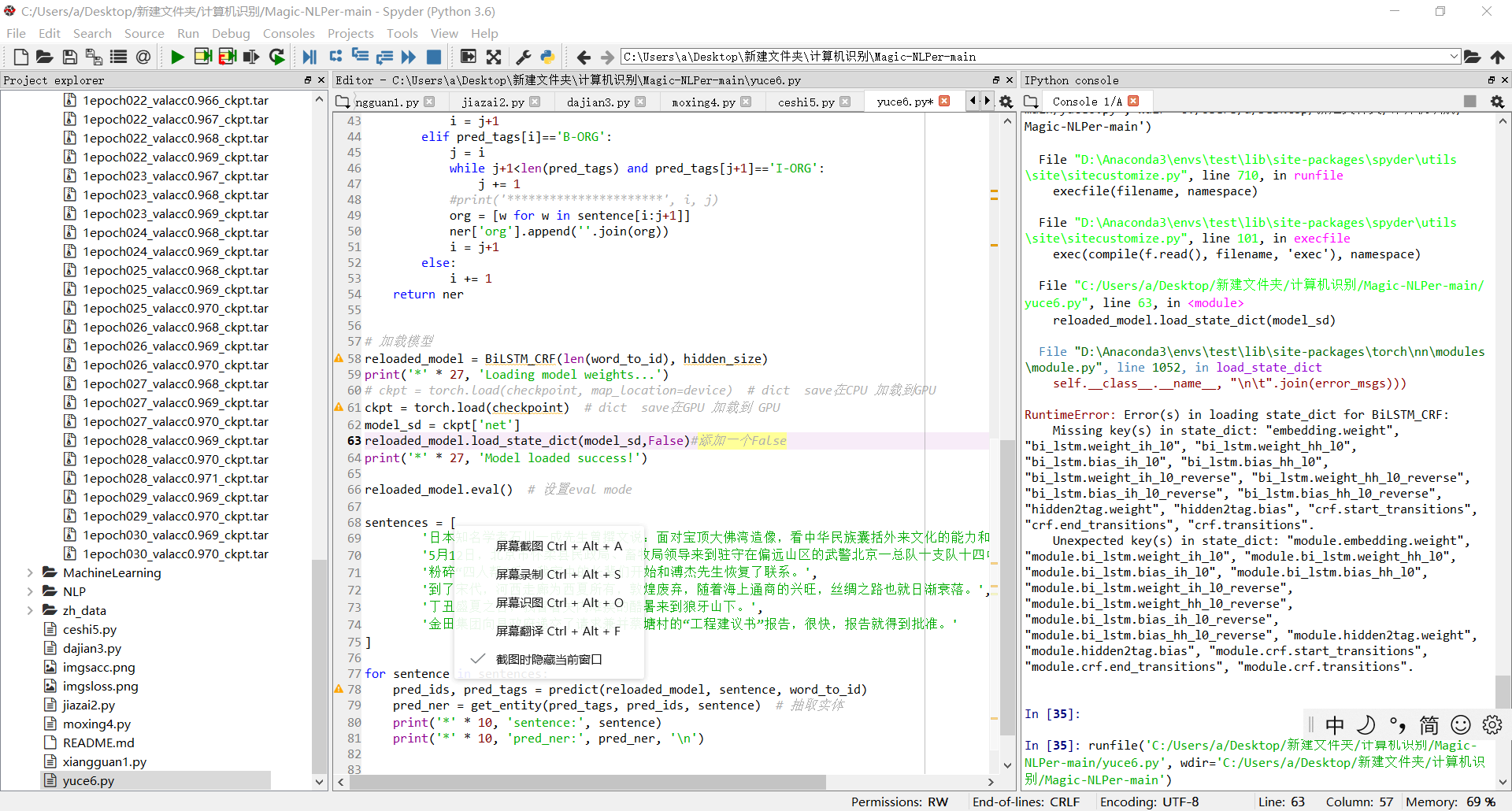Toggle fullscreen mode icon

(x=494, y=57)
